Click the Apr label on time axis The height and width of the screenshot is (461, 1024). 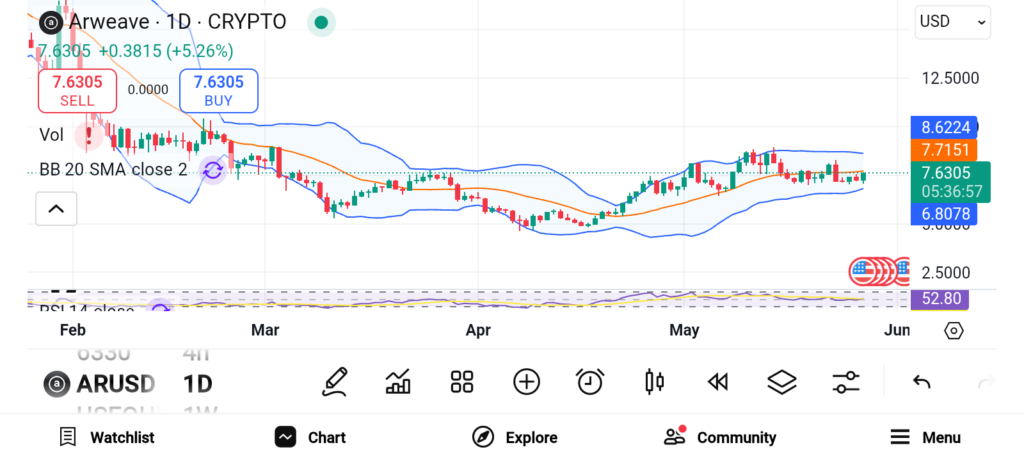478,330
